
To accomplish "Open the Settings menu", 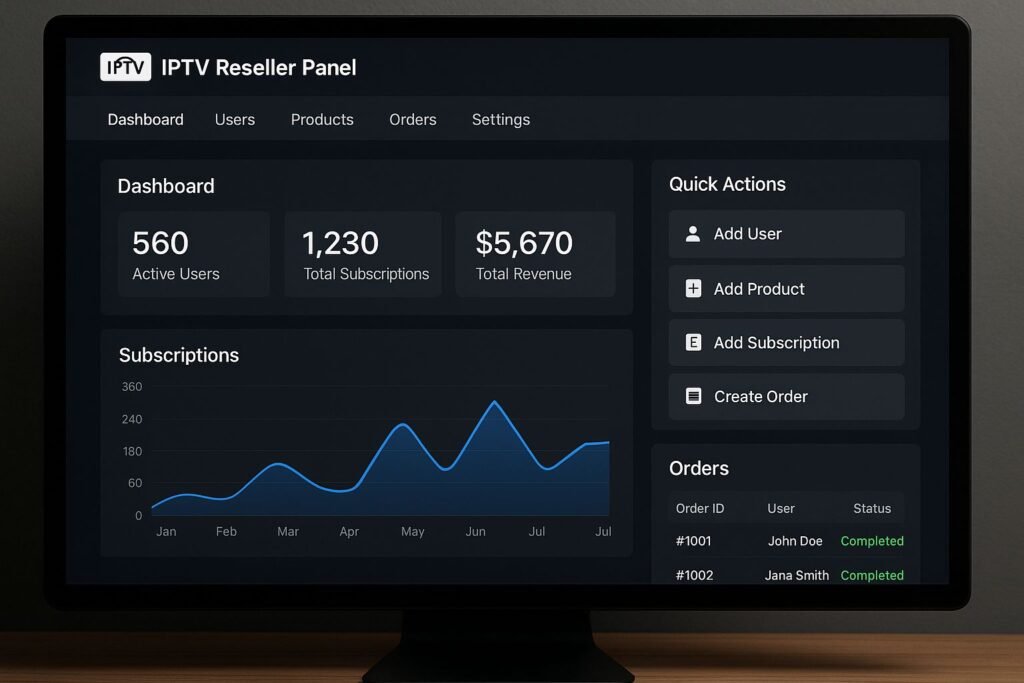I will click(500, 119).
